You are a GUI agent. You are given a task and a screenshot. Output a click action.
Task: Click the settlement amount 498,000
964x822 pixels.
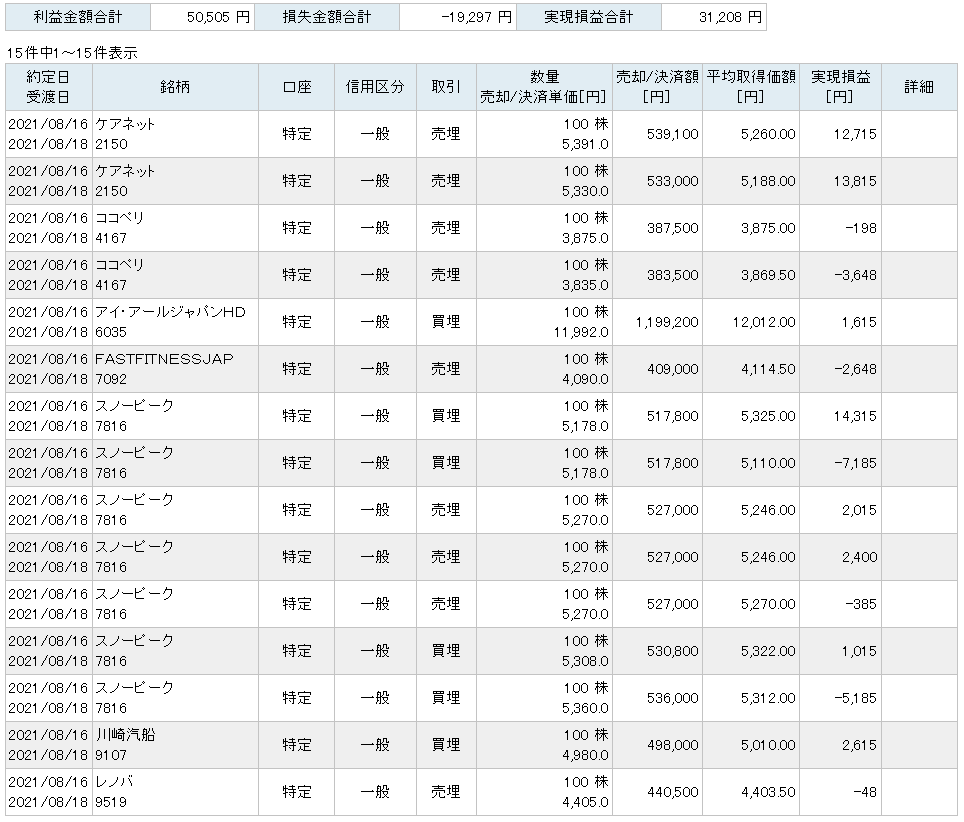[673, 745]
